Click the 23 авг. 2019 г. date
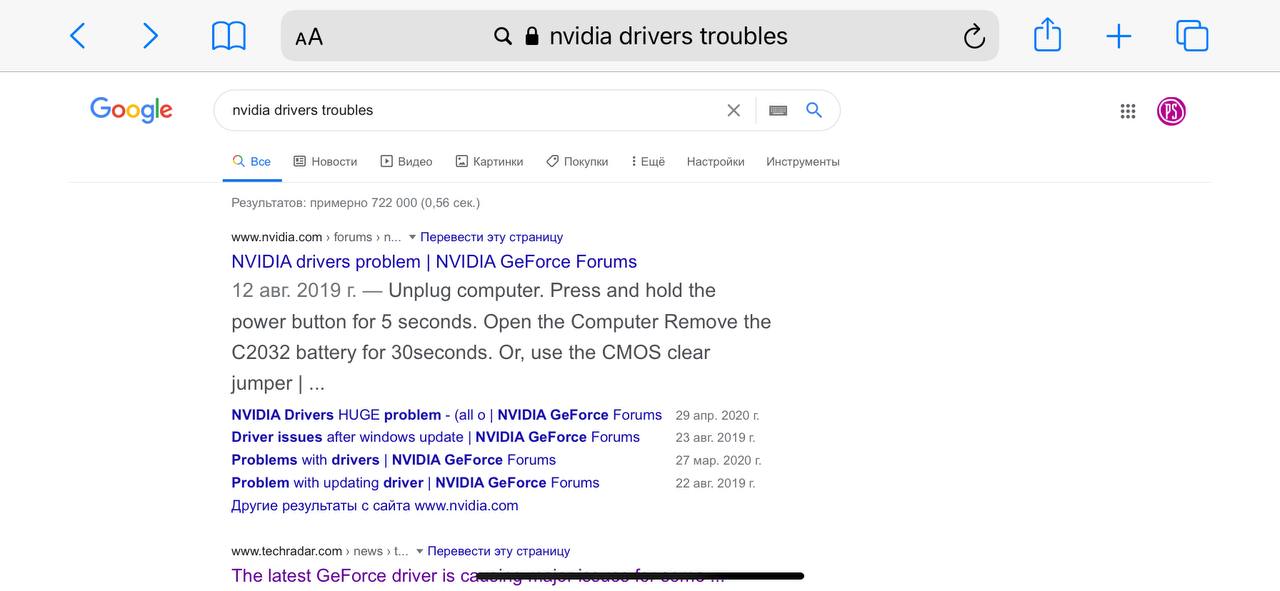Image resolution: width=1280 pixels, height=591 pixels. tap(715, 438)
